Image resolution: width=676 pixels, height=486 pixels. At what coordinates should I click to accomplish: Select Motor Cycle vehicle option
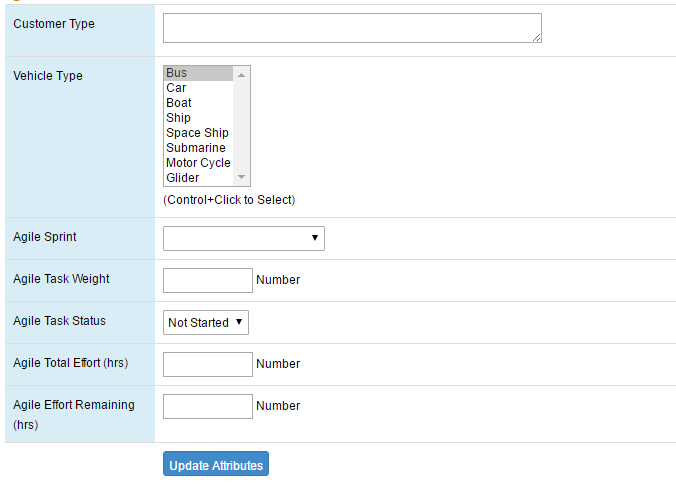tap(198, 163)
